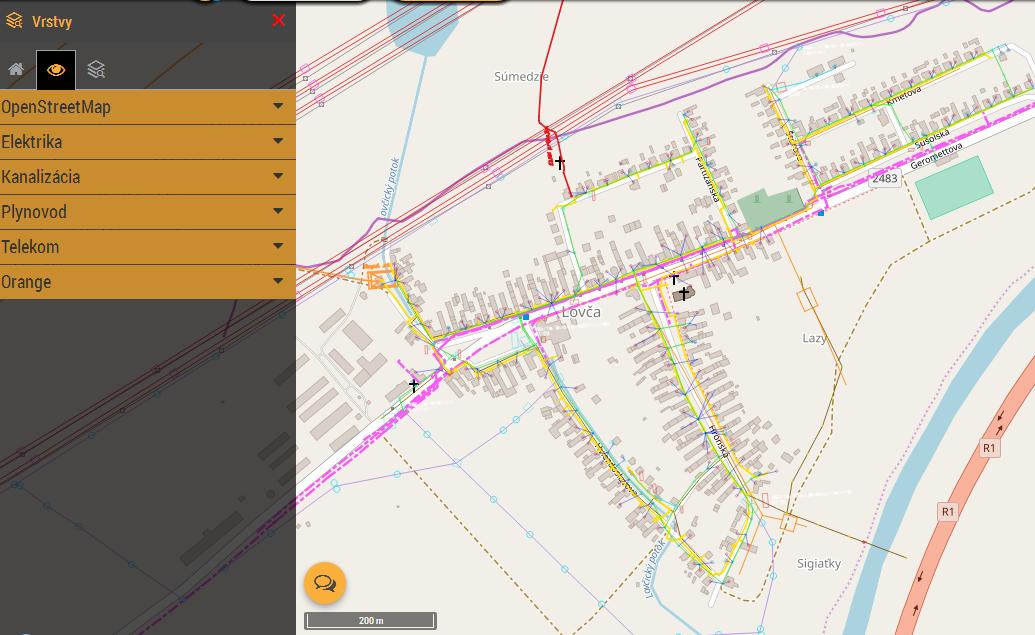Click the Súmedzie place label on map
1035x635 pixels.
tap(522, 76)
